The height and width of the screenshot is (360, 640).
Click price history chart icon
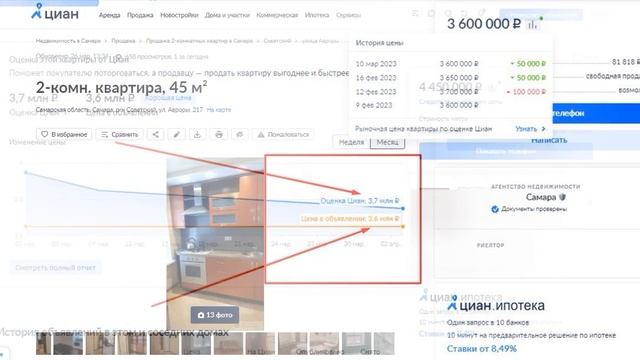532,24
